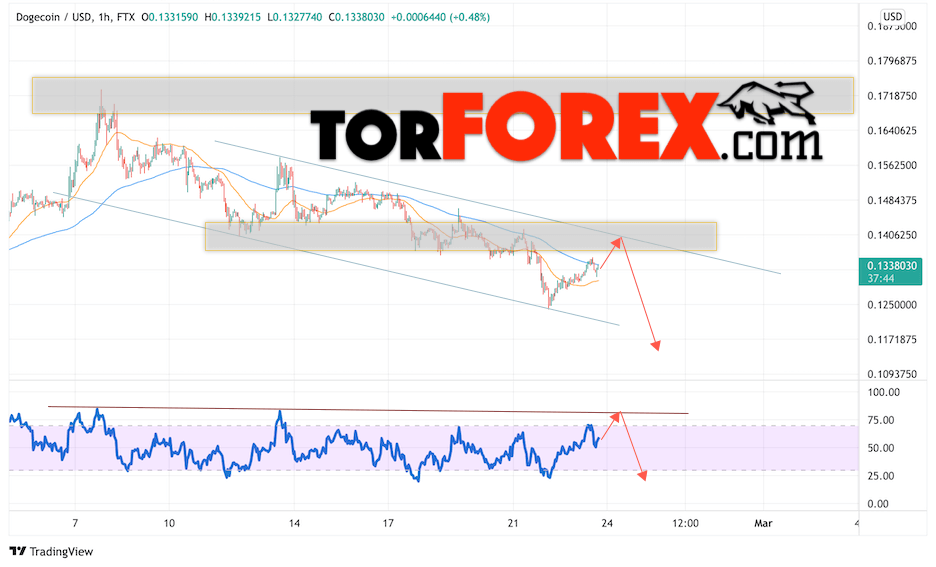Click the Mar label on time axis

coord(763,523)
